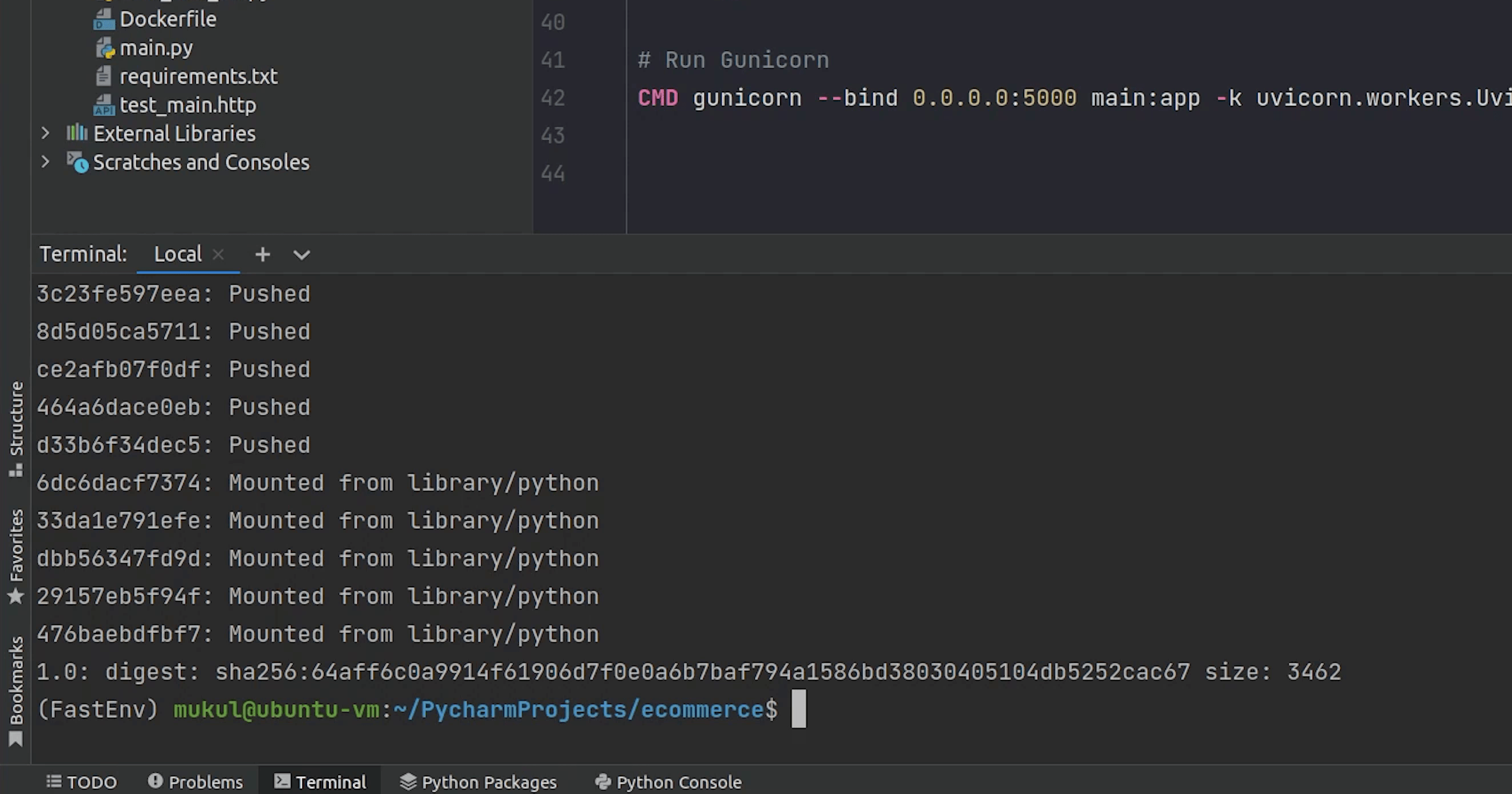
Task: Click terminal command prompt input
Action: (798, 709)
